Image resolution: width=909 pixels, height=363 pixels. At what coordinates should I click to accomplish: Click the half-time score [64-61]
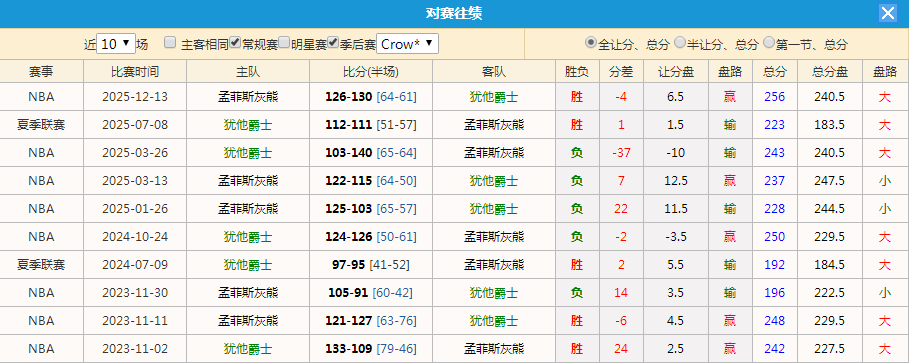point(397,97)
